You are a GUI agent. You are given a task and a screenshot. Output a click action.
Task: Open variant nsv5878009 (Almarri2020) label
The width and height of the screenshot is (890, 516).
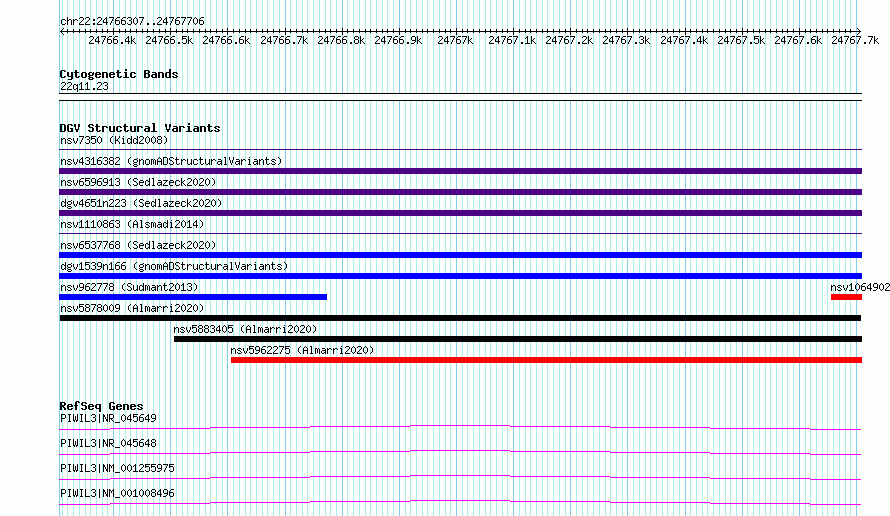click(132, 308)
